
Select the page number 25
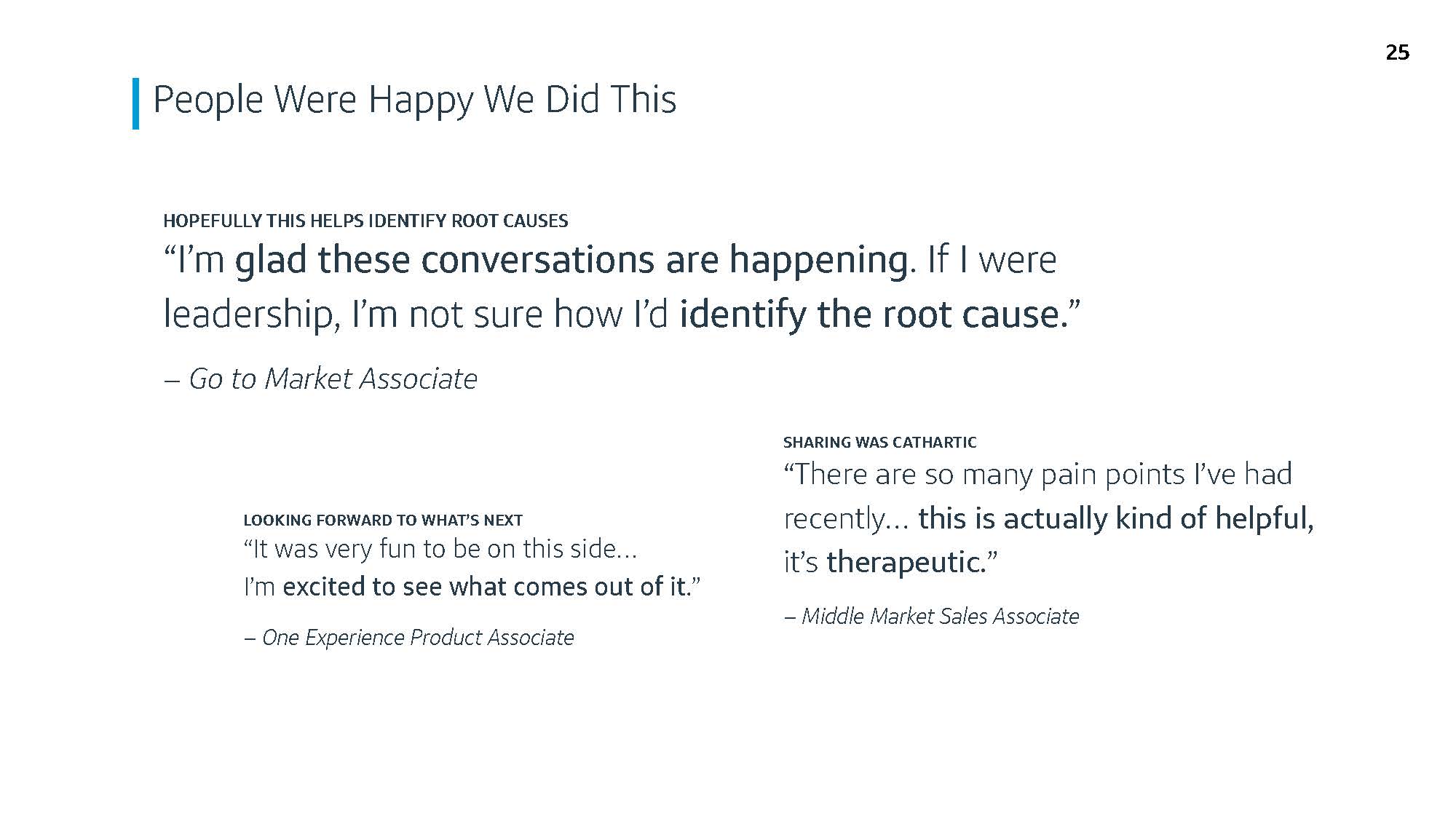pos(1397,52)
